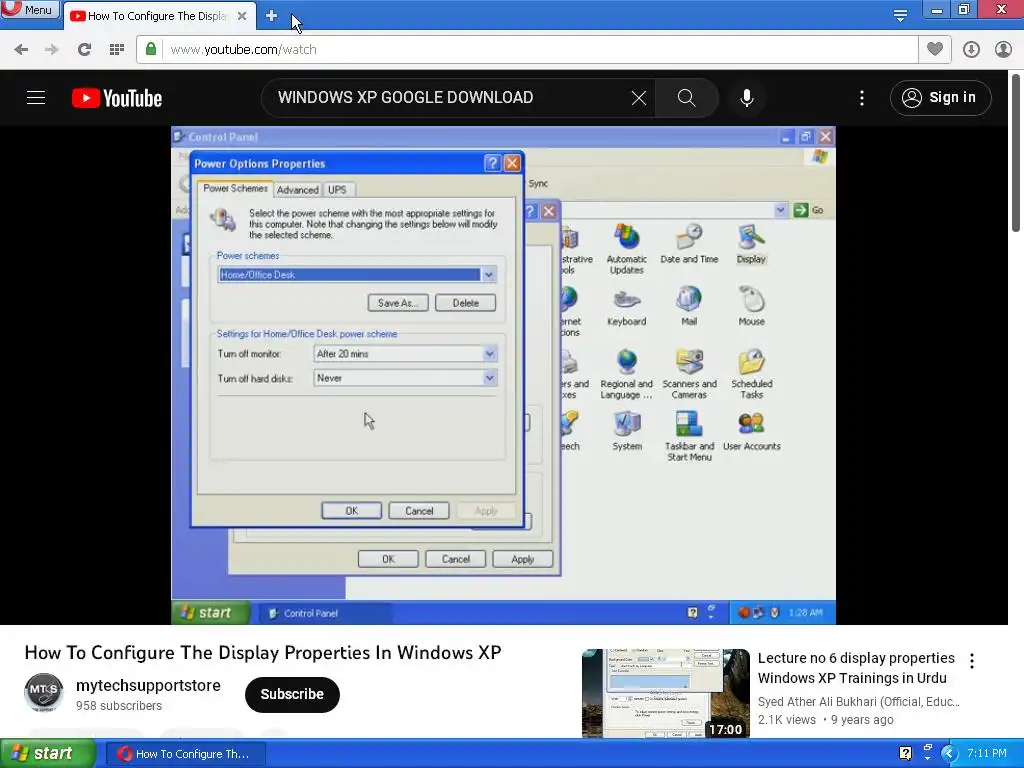The width and height of the screenshot is (1024, 768).
Task: Run search with magnifier button
Action: (686, 98)
